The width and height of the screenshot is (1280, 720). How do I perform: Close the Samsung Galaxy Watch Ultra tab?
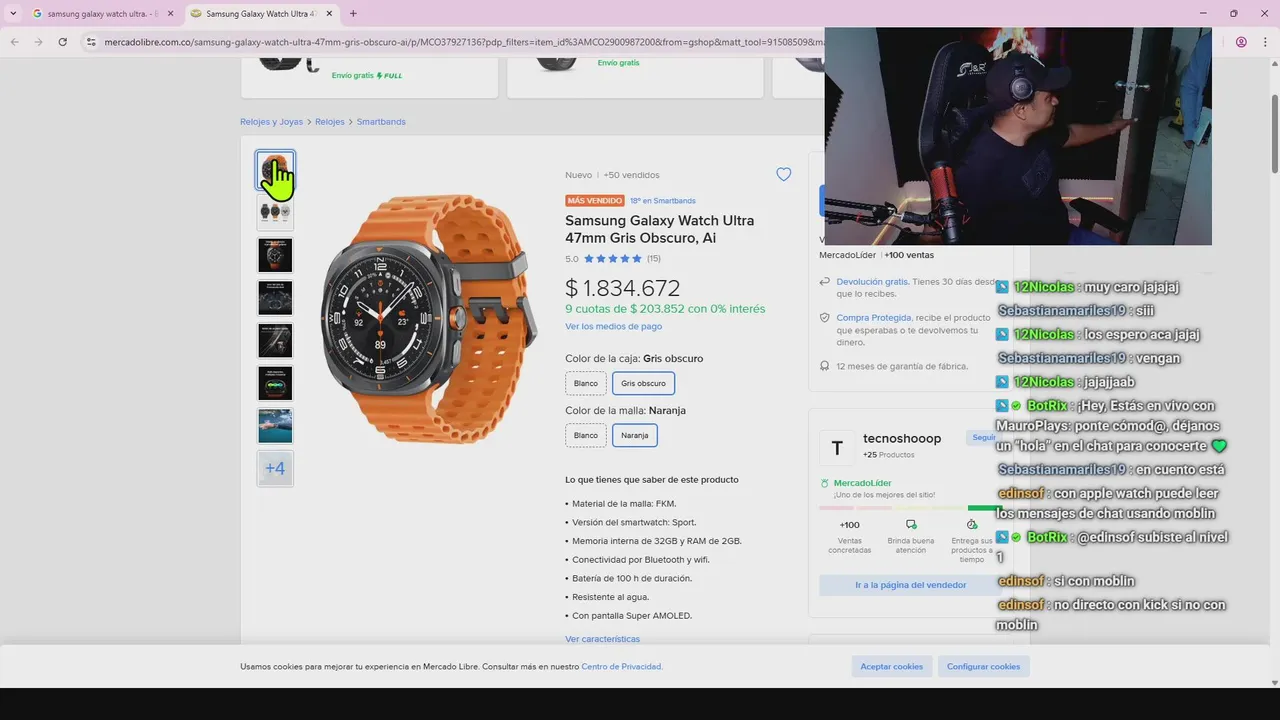coord(331,14)
